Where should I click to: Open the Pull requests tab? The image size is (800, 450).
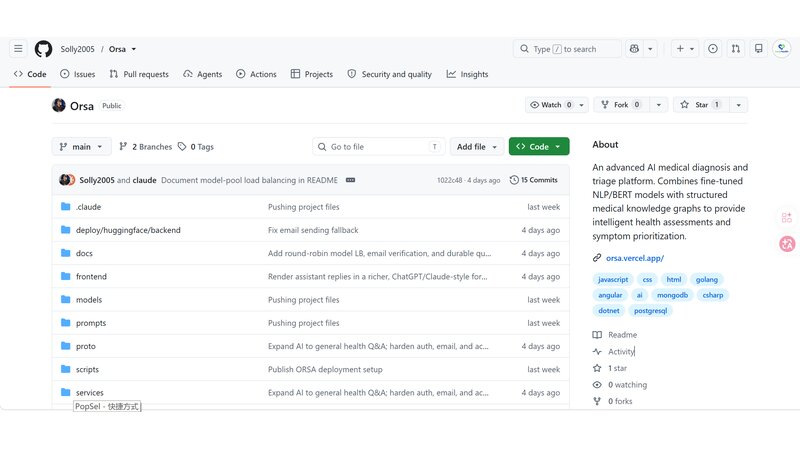click(x=139, y=74)
